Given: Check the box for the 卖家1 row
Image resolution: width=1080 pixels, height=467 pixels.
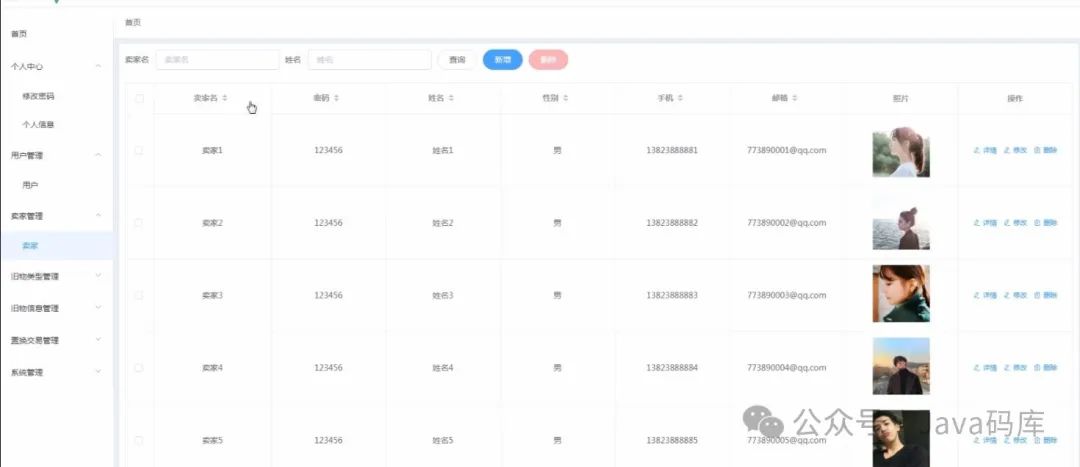Looking at the screenshot, I should click(x=139, y=150).
